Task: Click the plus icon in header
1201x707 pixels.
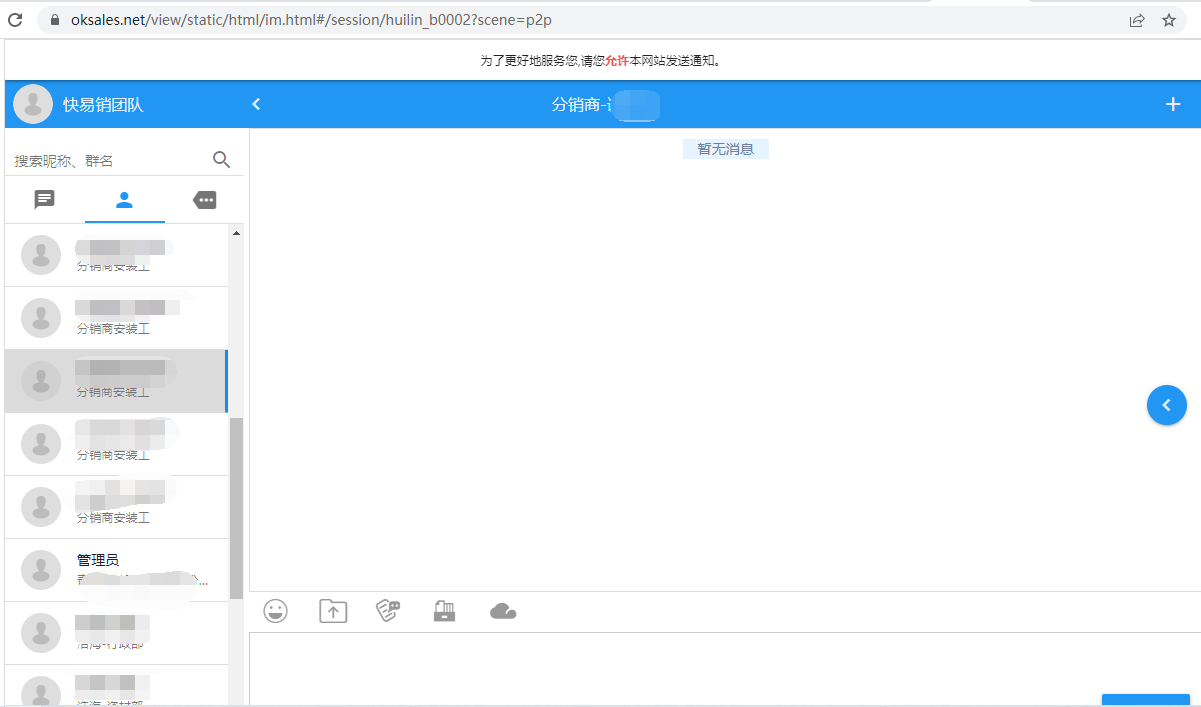Action: click(1173, 104)
